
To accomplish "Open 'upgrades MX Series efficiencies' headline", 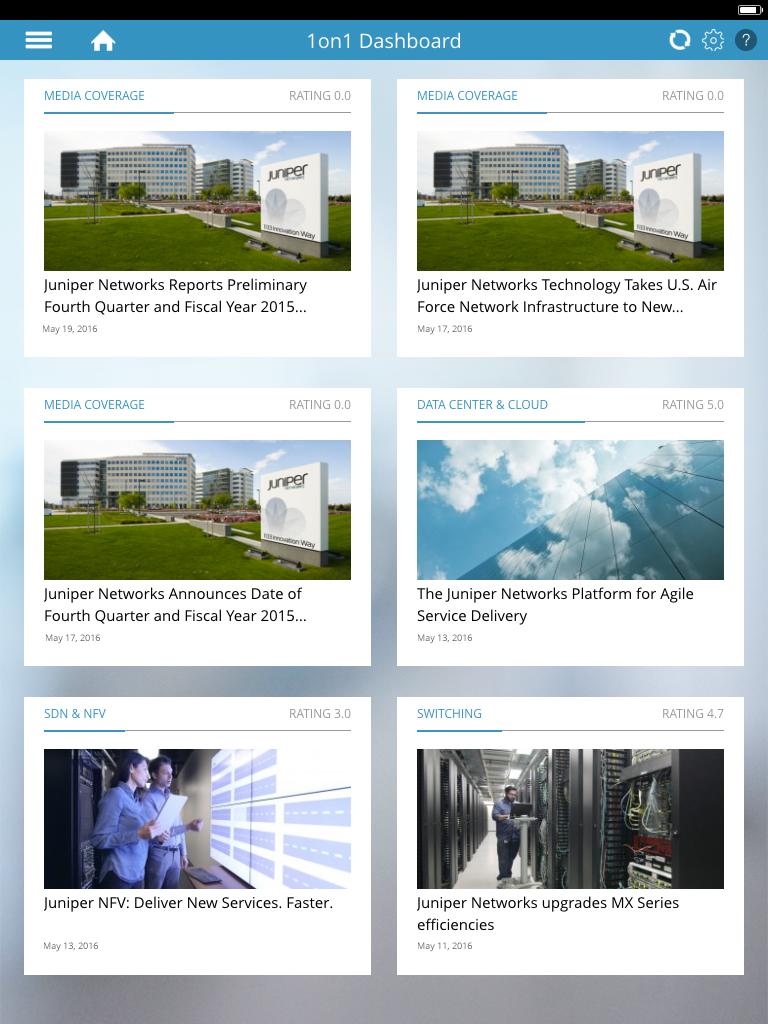I will click(548, 914).
